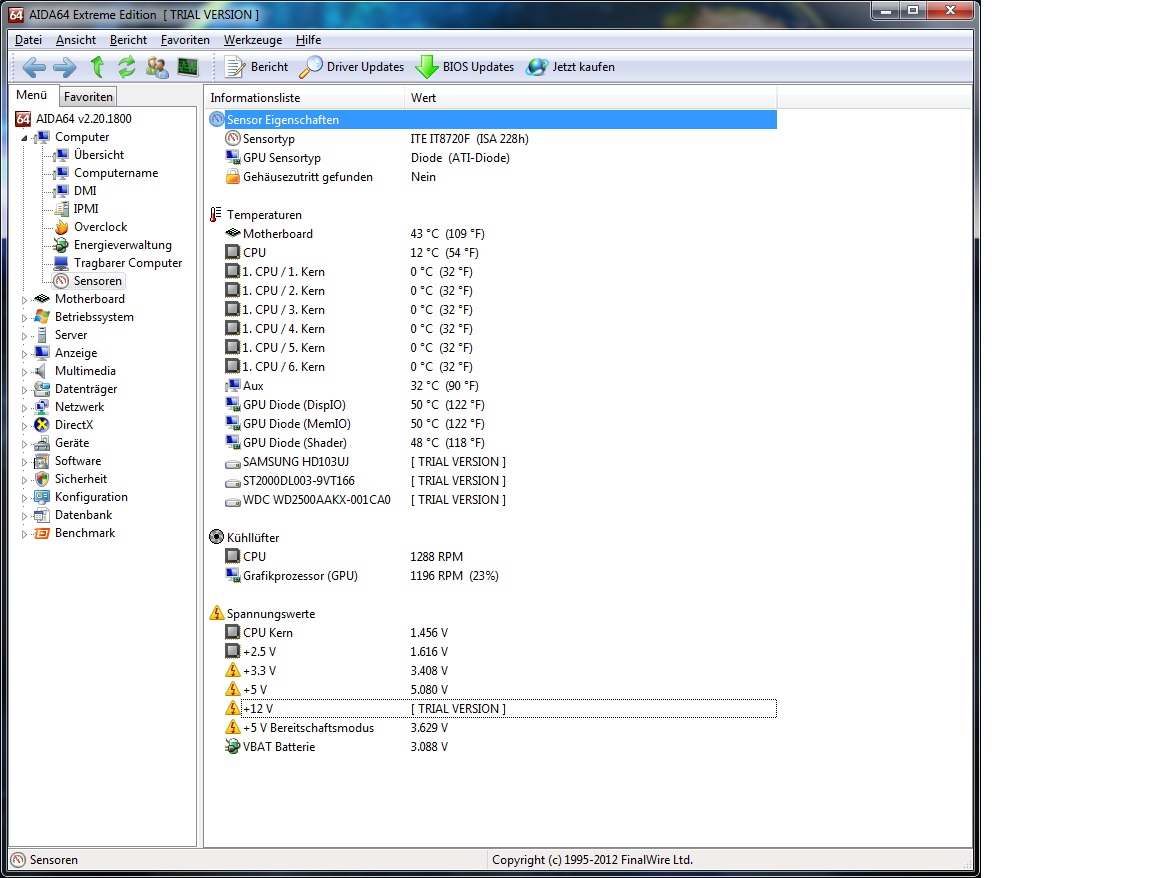Image resolution: width=1152 pixels, height=878 pixels.
Task: Click the VBAT Batterie icon
Action: click(x=232, y=746)
